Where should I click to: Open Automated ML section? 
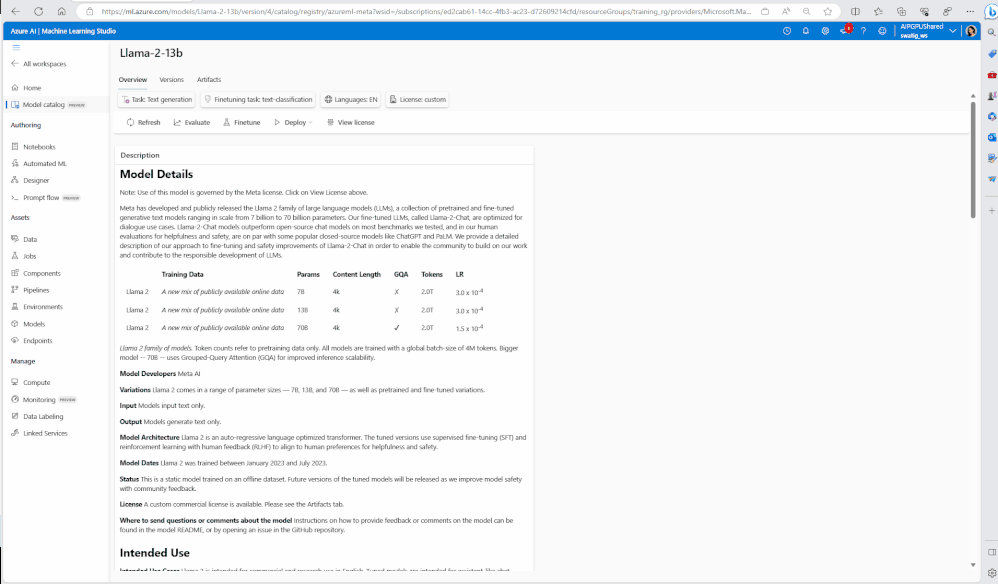(x=39, y=163)
